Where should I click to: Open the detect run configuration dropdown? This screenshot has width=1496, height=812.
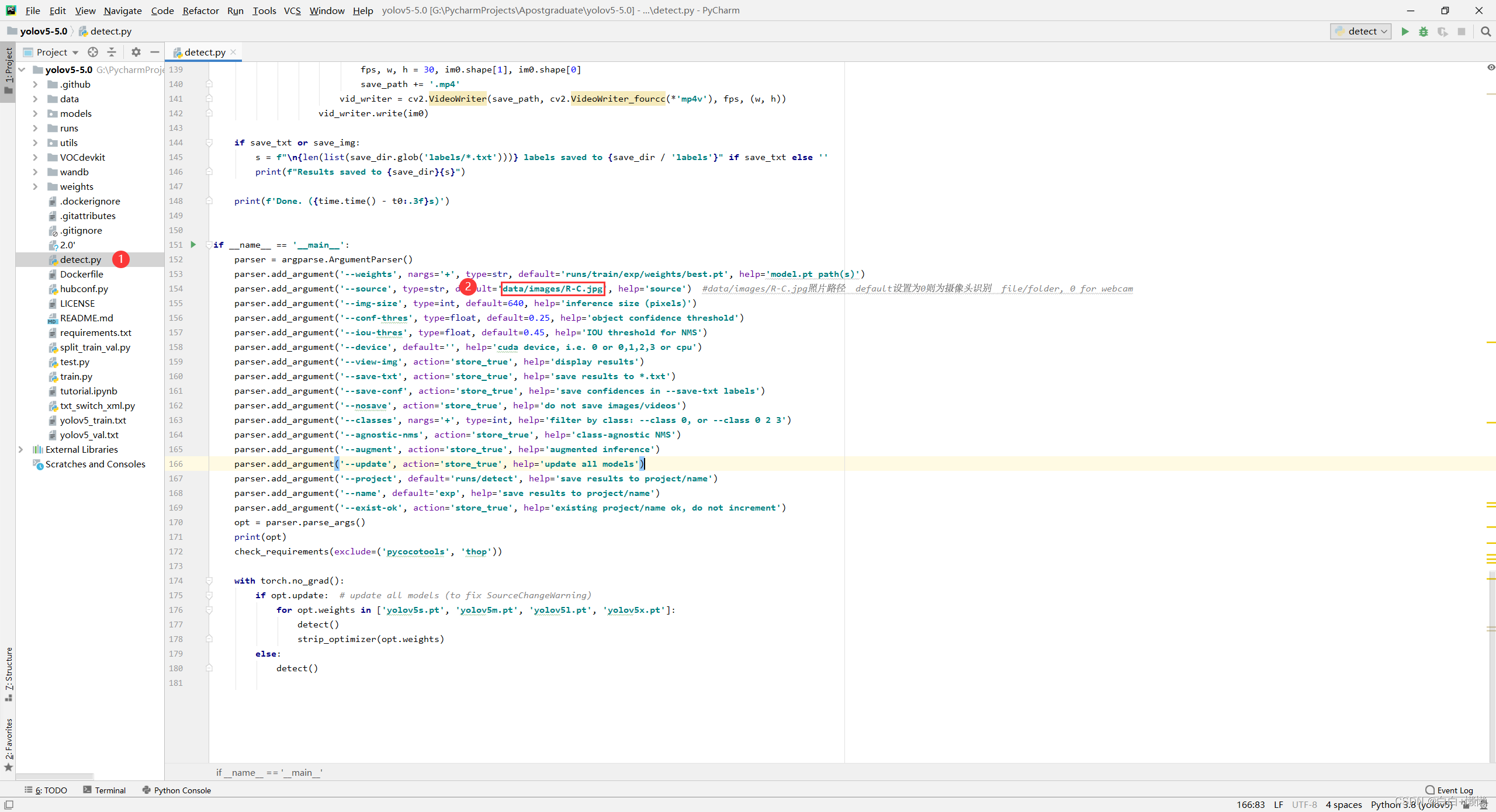click(x=1361, y=32)
